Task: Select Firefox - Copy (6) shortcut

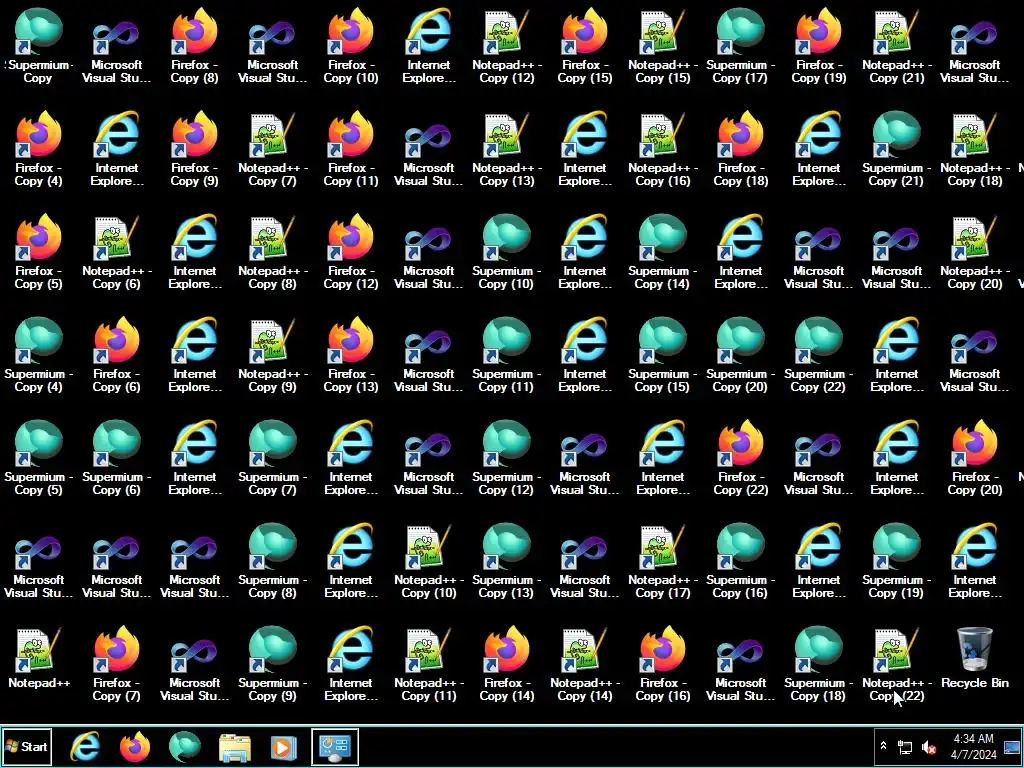Action: coord(116,355)
